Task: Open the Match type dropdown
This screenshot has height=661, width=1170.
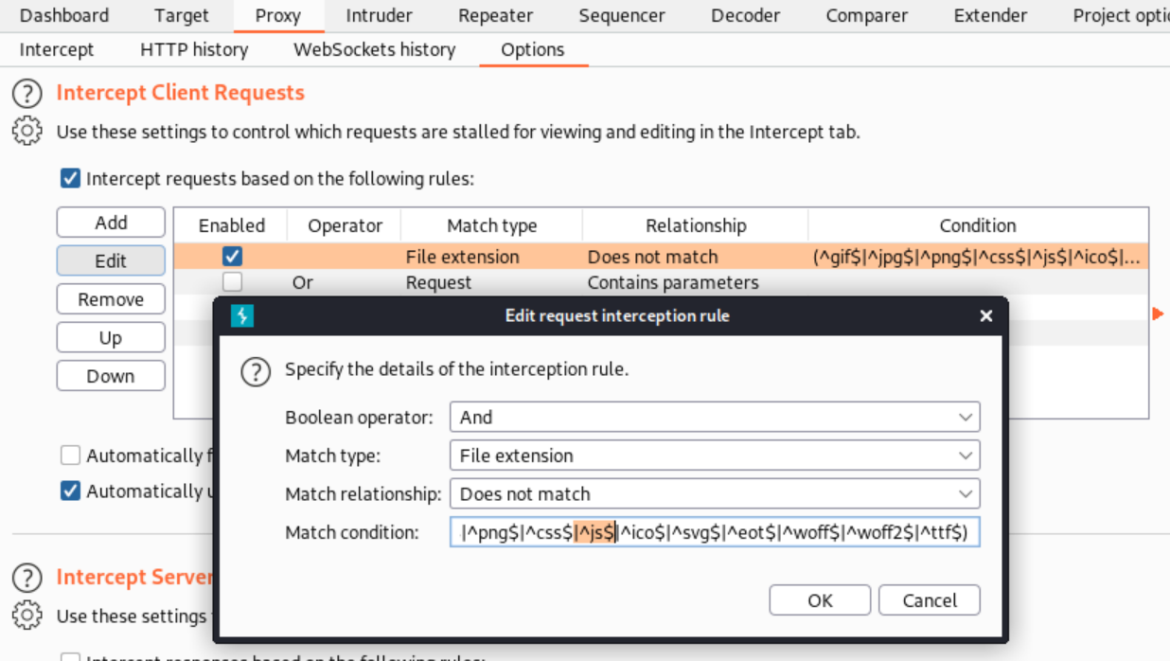Action: pyautogui.click(x=715, y=455)
